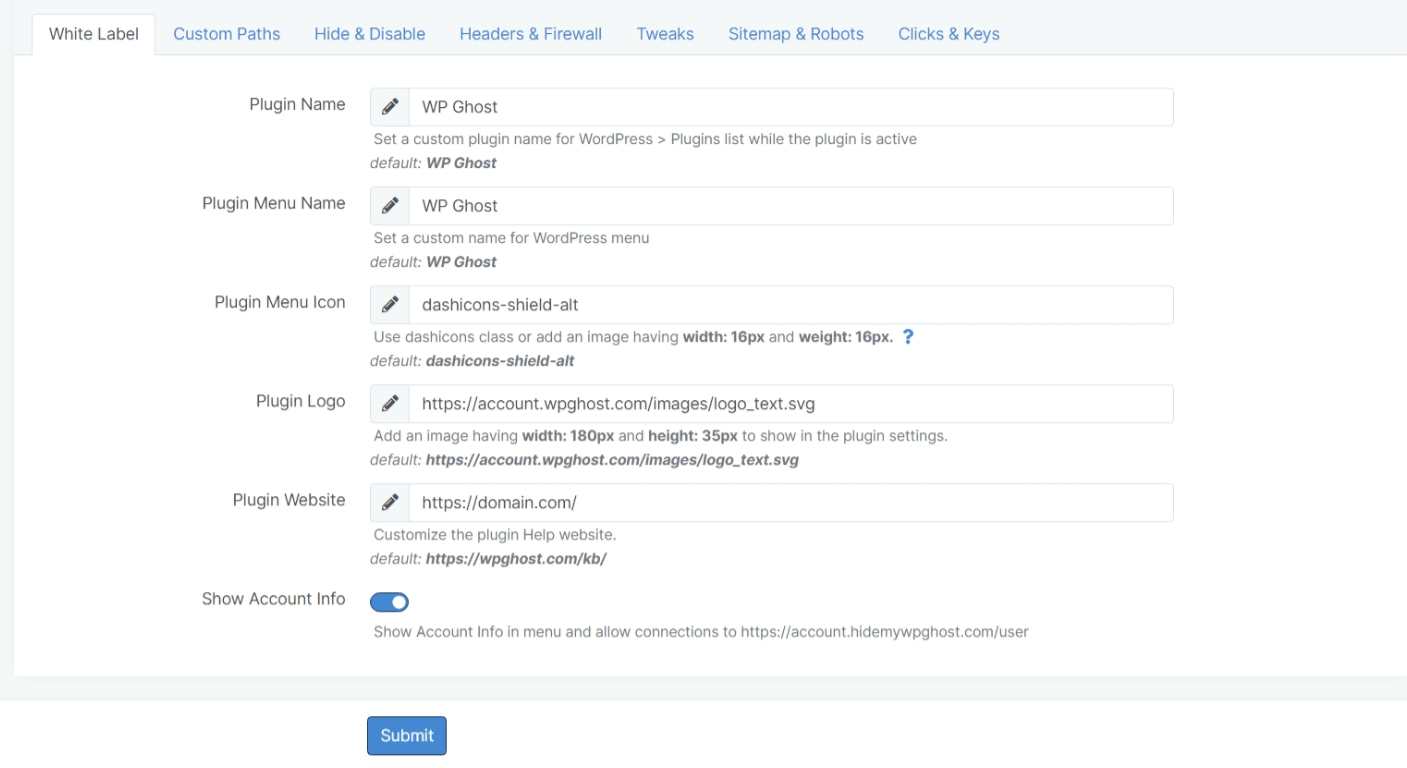Click into the Plugin Name text field
Screen dimensions: 1407x768
click(790, 107)
